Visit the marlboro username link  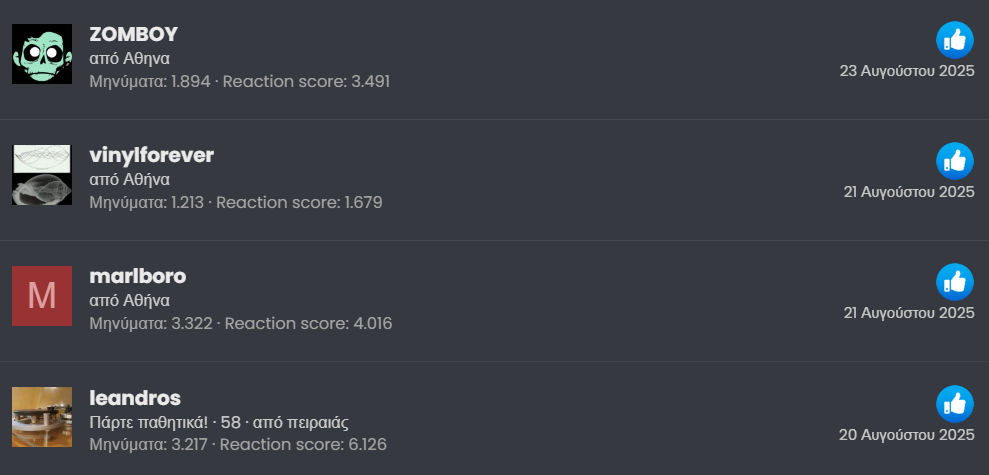[137, 277]
